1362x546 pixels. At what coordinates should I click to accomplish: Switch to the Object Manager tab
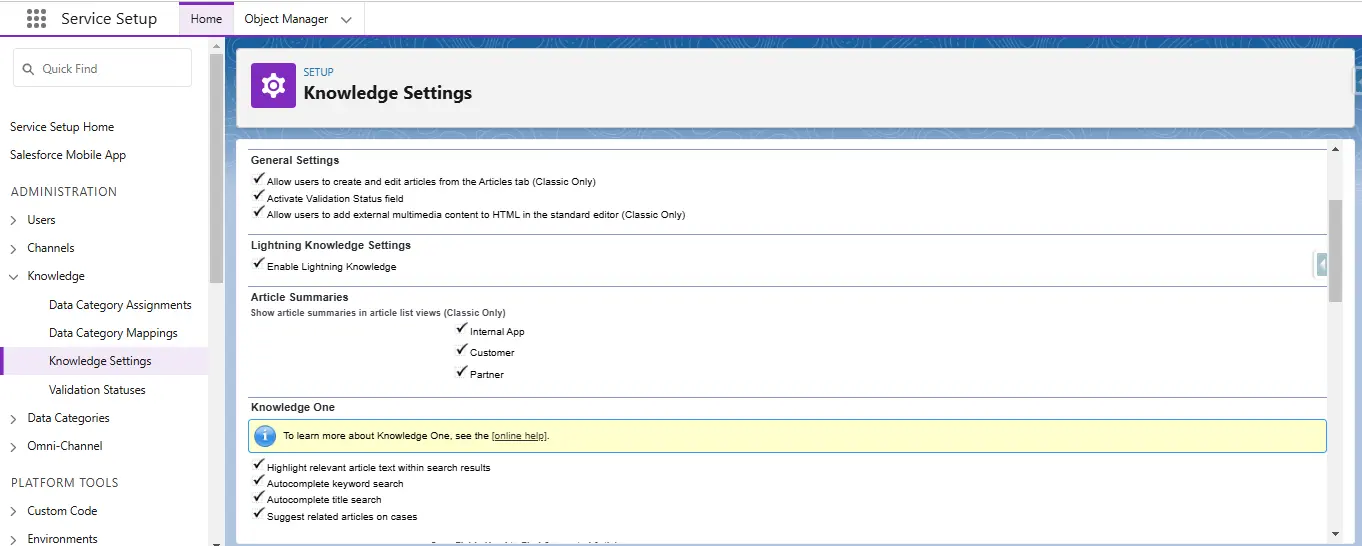pyautogui.click(x=286, y=19)
